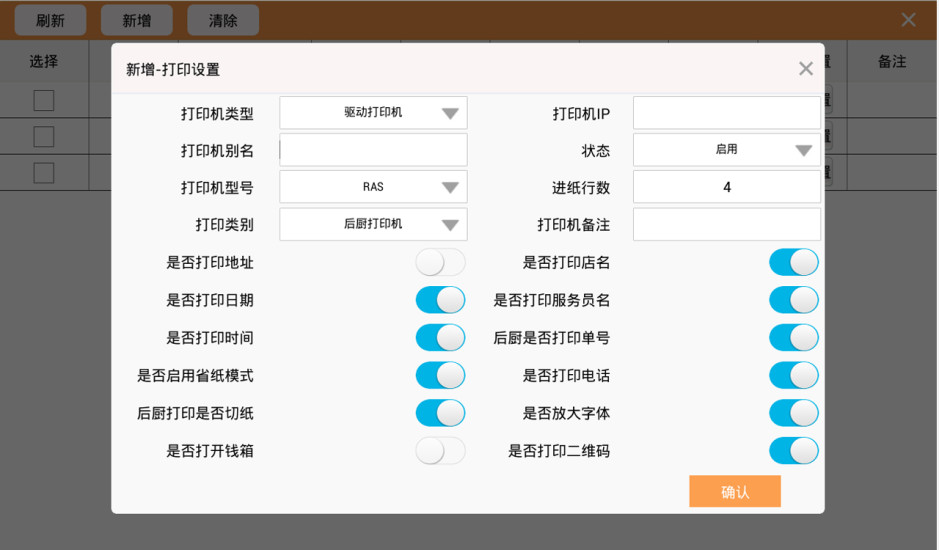Disable the 是否打印时间 switch
This screenshot has width=939, height=550.
(x=440, y=338)
